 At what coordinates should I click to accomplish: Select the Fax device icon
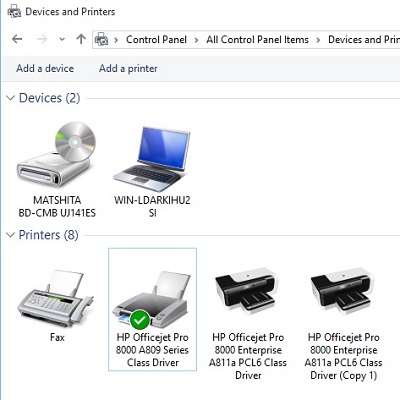pyautogui.click(x=56, y=298)
